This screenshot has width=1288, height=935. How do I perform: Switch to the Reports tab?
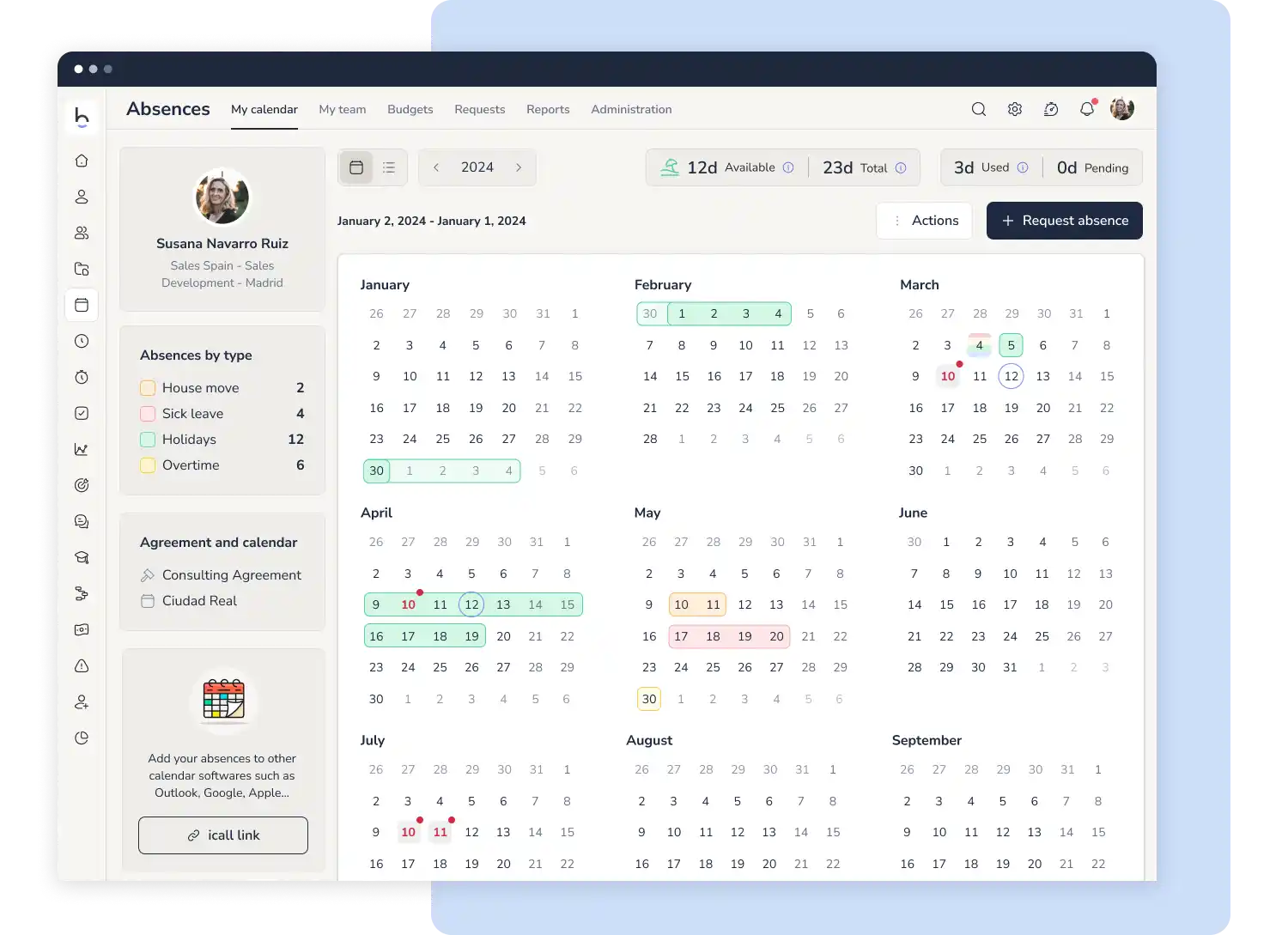click(x=548, y=109)
